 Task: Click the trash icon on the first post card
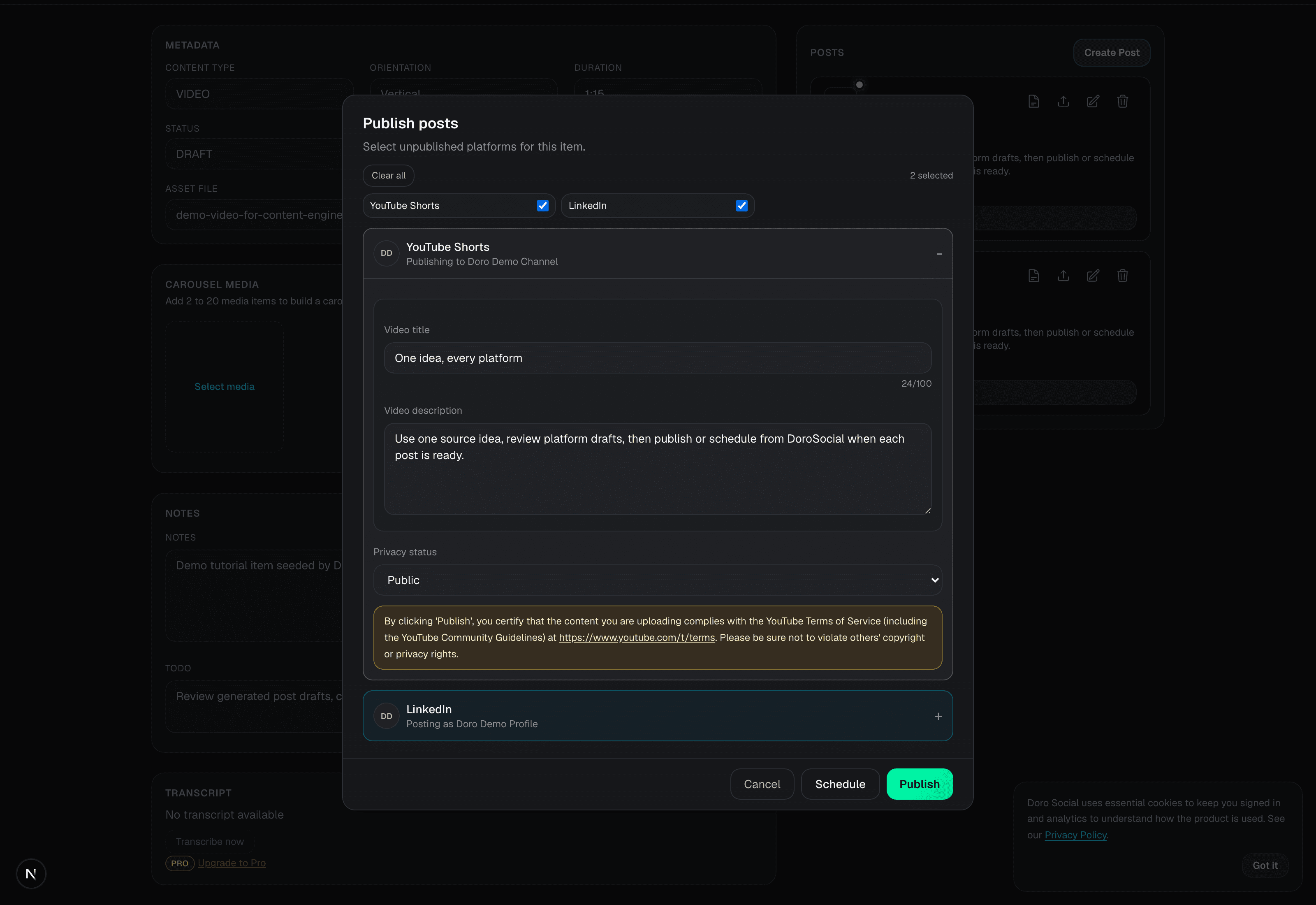click(1122, 102)
